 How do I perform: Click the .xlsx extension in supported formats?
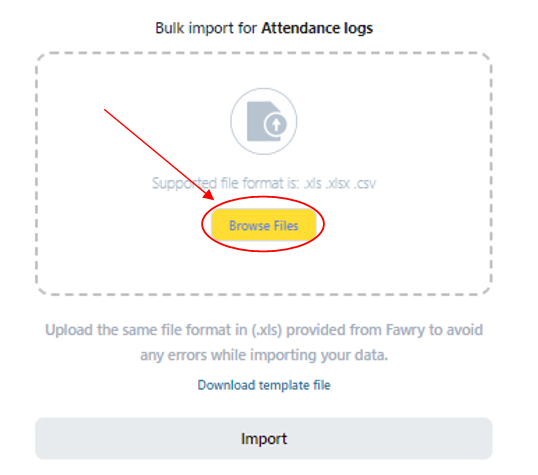tap(337, 183)
